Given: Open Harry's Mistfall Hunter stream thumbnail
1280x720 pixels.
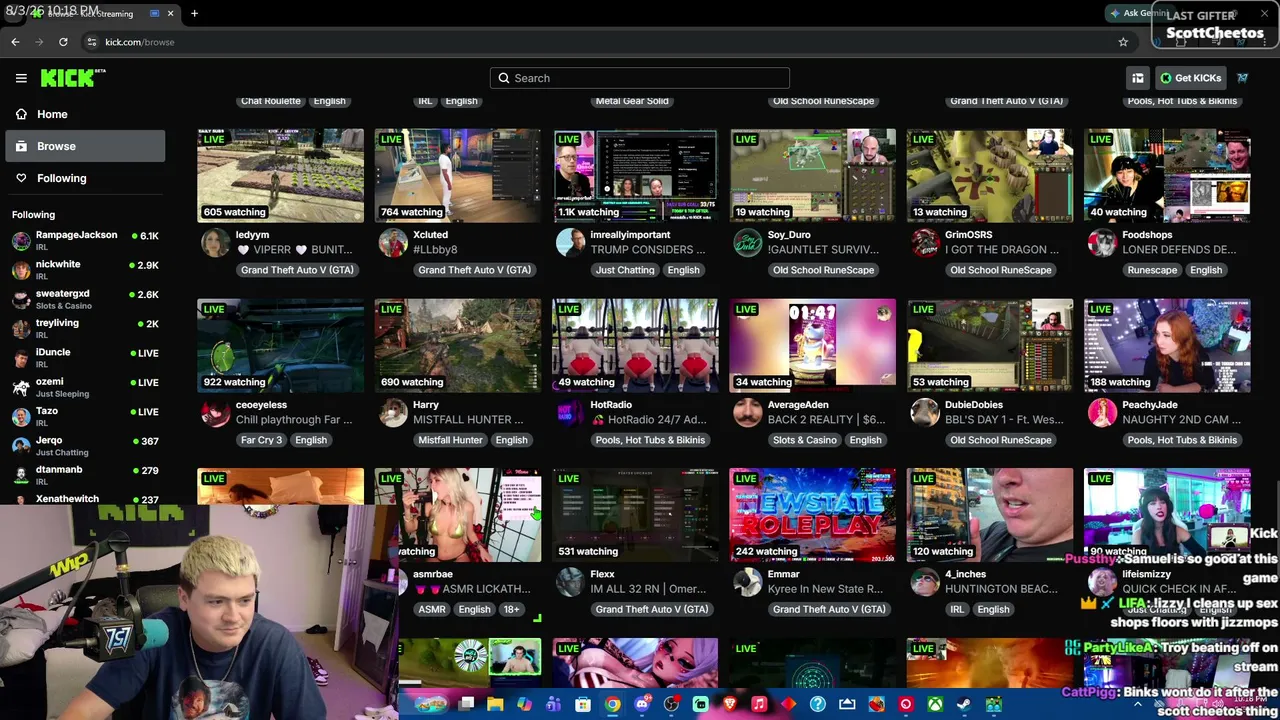Looking at the screenshot, I should coord(458,345).
